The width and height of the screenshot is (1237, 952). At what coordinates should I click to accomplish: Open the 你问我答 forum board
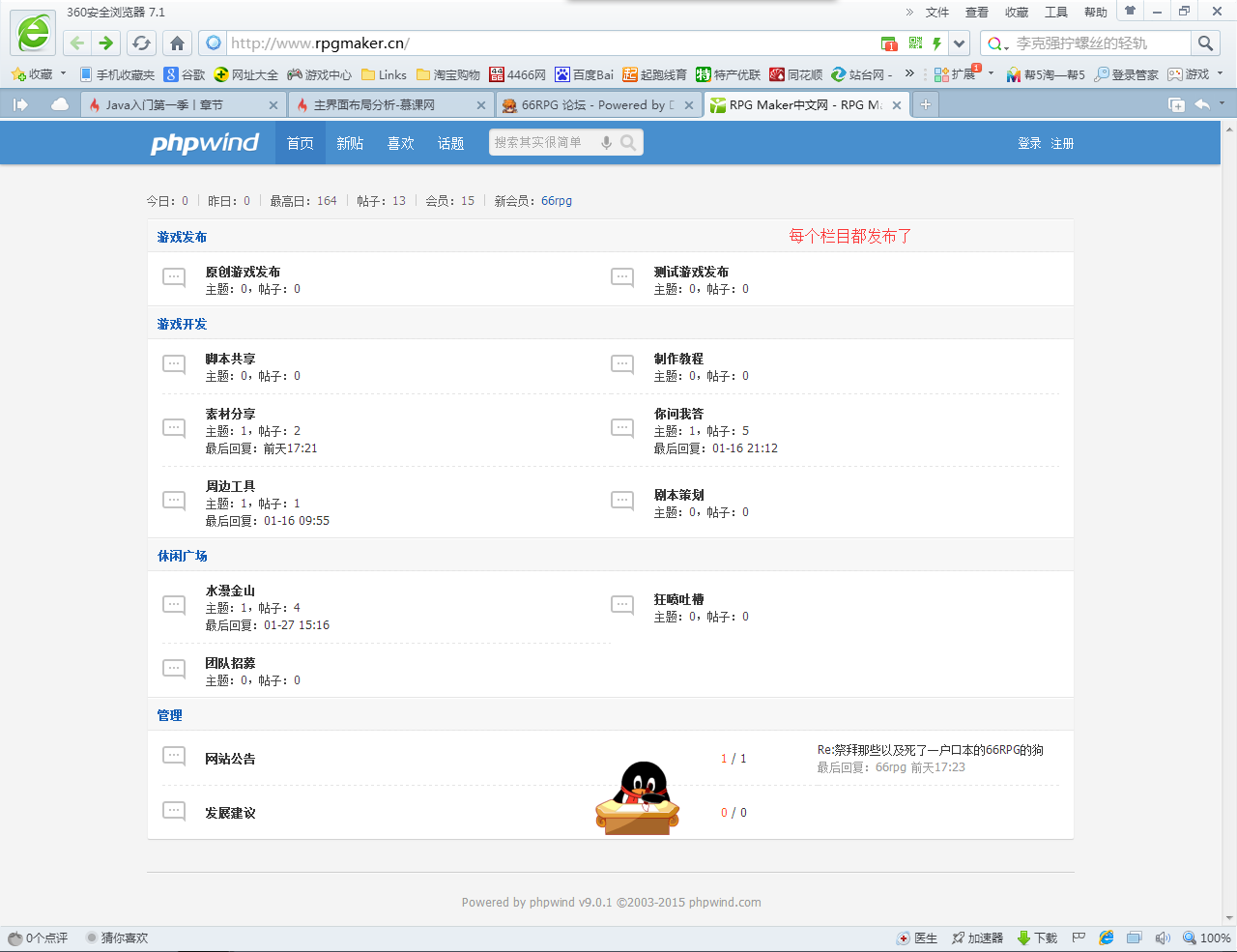(678, 414)
